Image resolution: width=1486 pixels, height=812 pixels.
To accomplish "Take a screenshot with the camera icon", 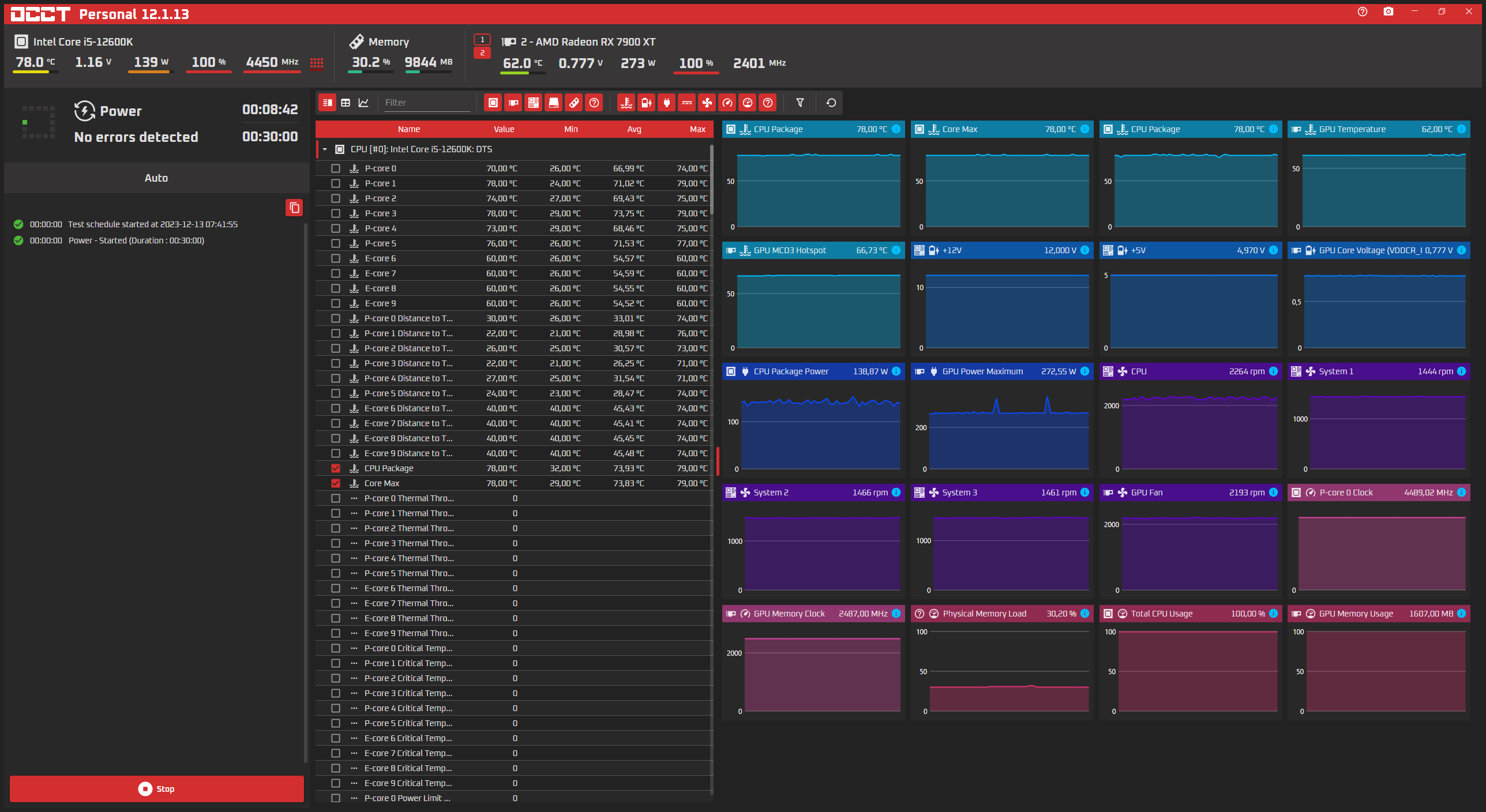I will tap(1389, 12).
